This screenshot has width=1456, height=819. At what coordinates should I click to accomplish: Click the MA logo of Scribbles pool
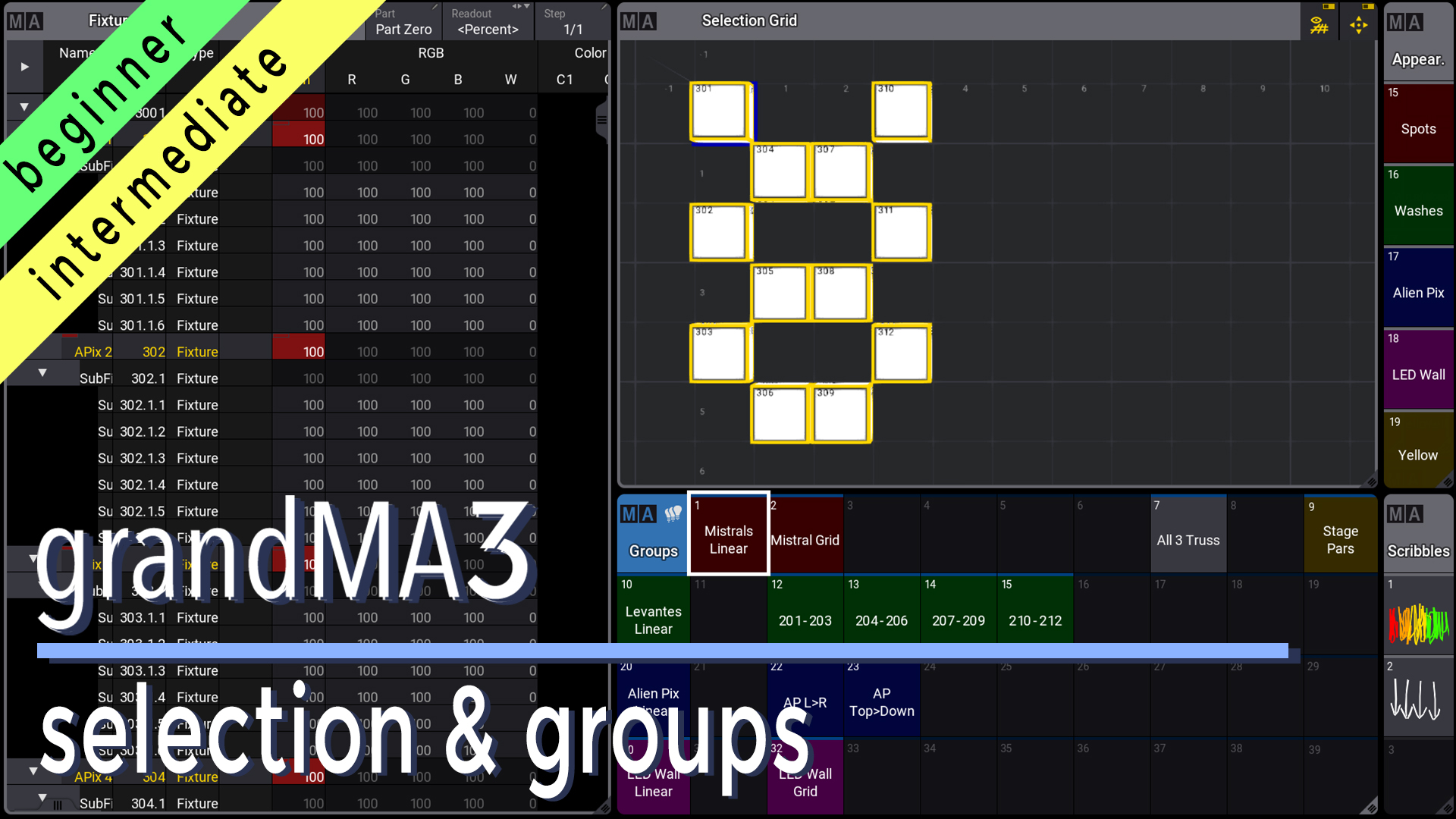[x=1404, y=515]
